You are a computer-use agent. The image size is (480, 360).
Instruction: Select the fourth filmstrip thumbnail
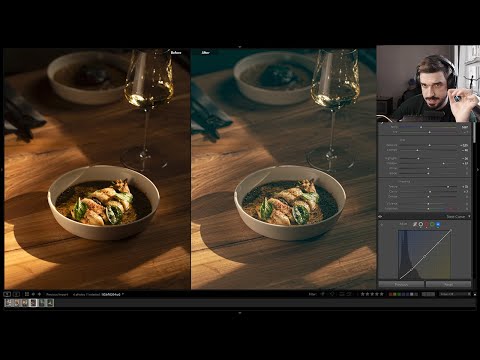[33, 303]
